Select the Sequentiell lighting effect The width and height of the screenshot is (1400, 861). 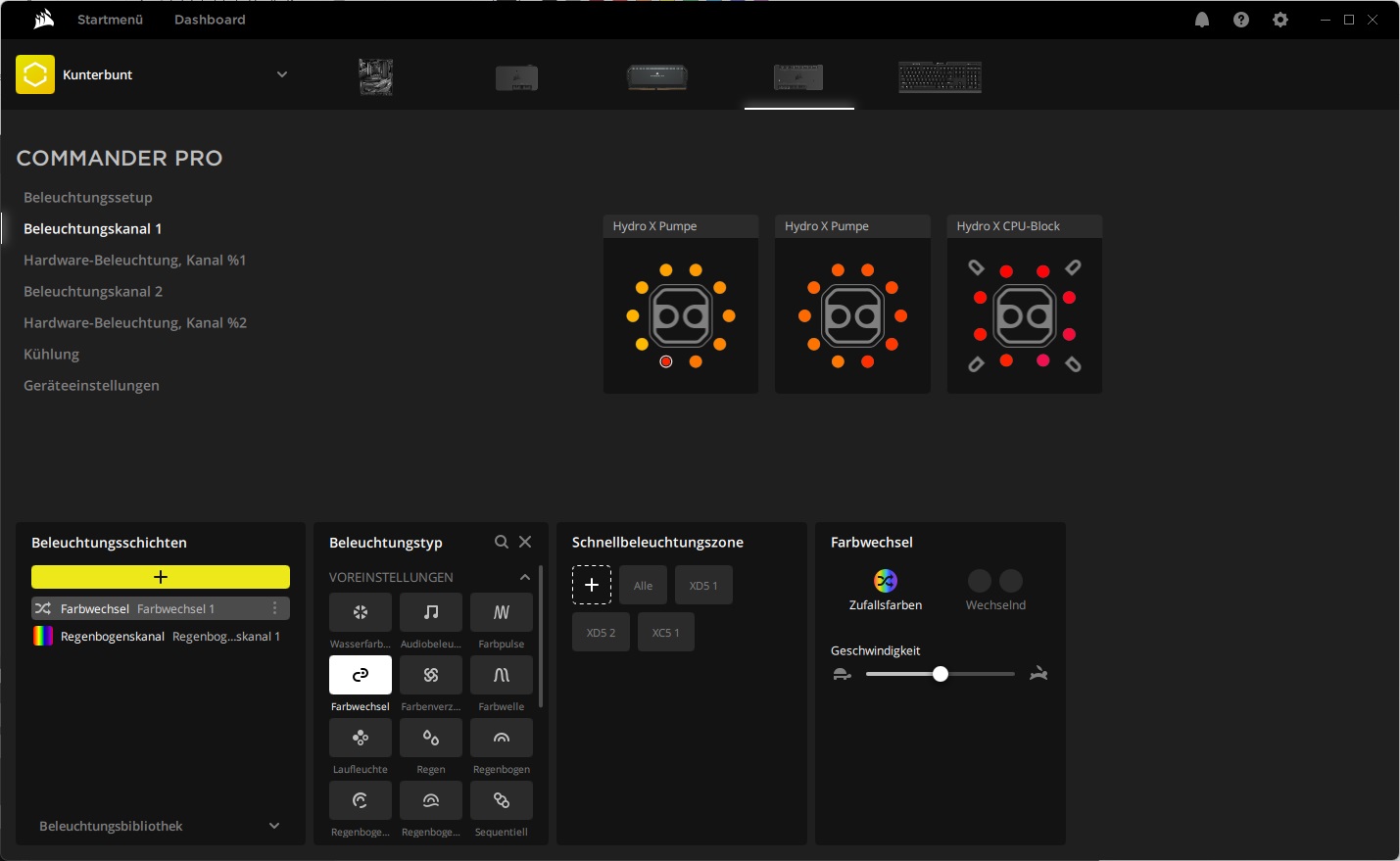(502, 800)
